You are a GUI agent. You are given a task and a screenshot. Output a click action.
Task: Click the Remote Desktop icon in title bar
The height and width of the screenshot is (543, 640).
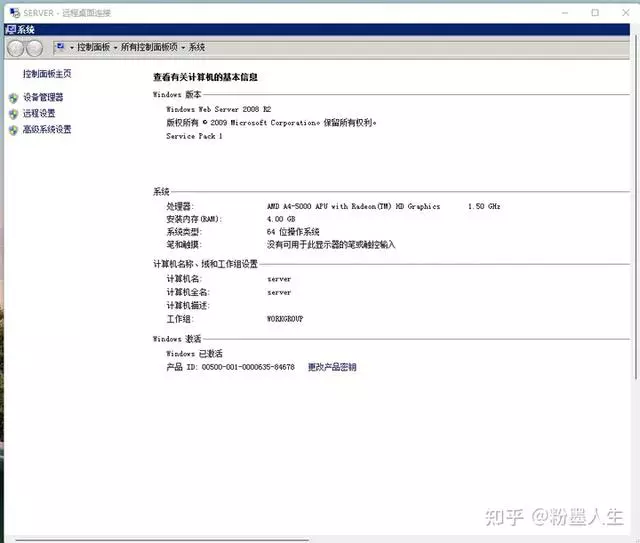click(15, 13)
